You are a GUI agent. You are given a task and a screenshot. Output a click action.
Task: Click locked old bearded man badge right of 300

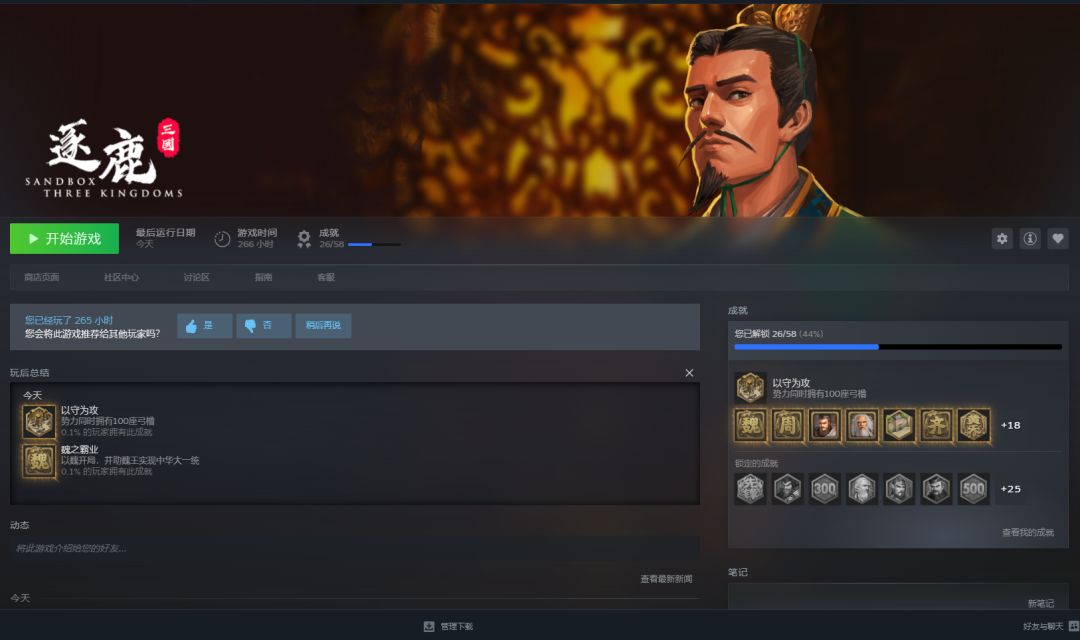(x=862, y=489)
